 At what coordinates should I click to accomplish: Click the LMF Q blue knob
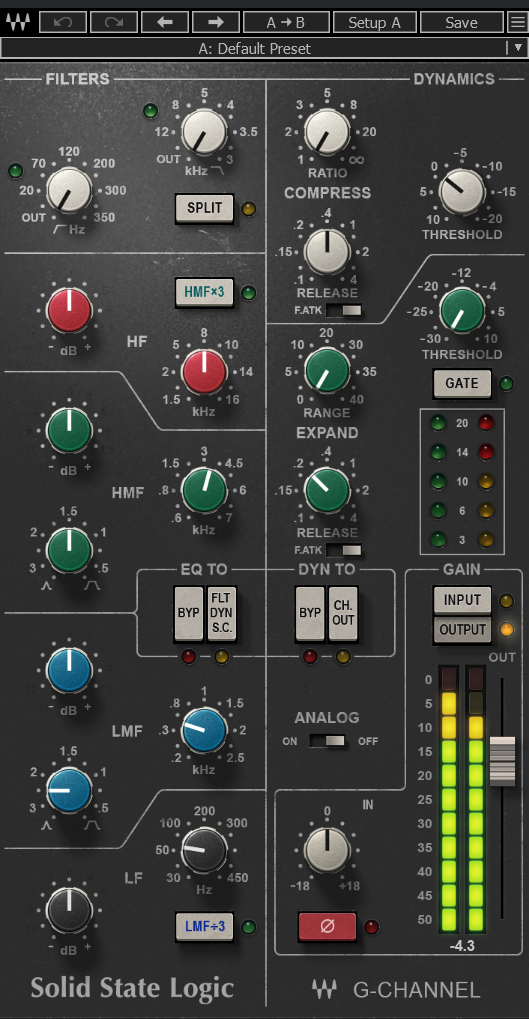pyautogui.click(x=70, y=790)
